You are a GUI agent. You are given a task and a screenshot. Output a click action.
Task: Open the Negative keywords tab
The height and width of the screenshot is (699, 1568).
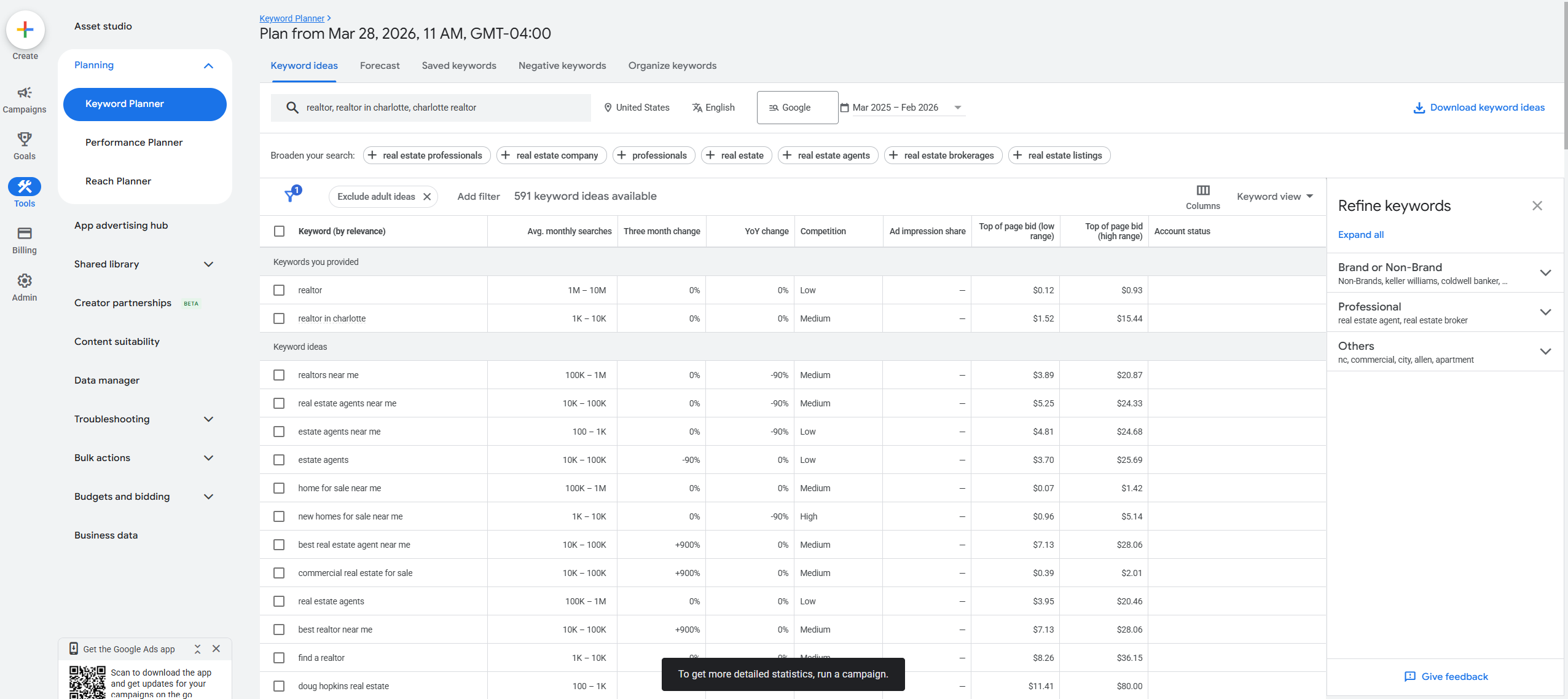pos(561,65)
